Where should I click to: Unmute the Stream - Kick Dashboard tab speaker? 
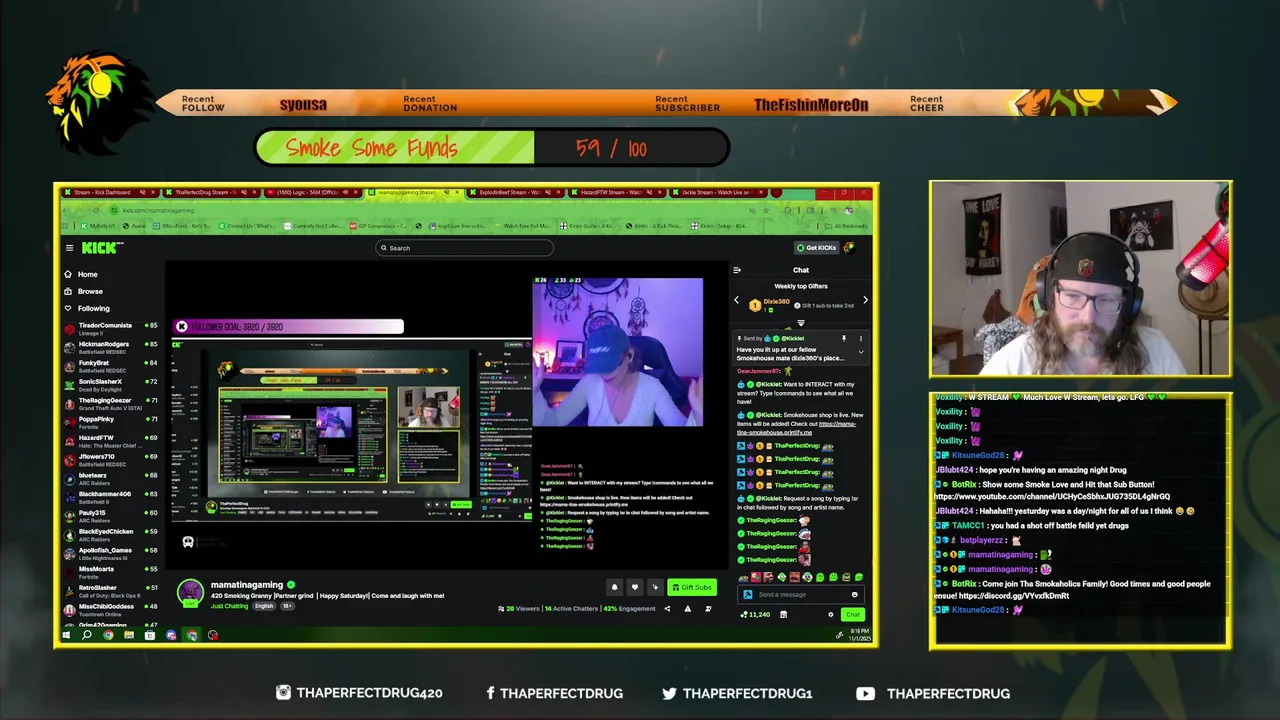click(142, 192)
